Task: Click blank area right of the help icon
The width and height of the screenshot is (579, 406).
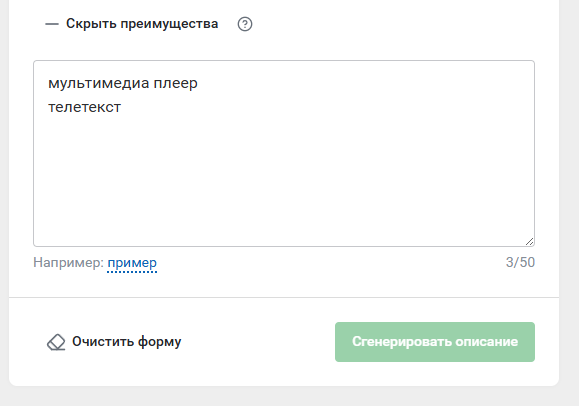Action: pos(388,24)
